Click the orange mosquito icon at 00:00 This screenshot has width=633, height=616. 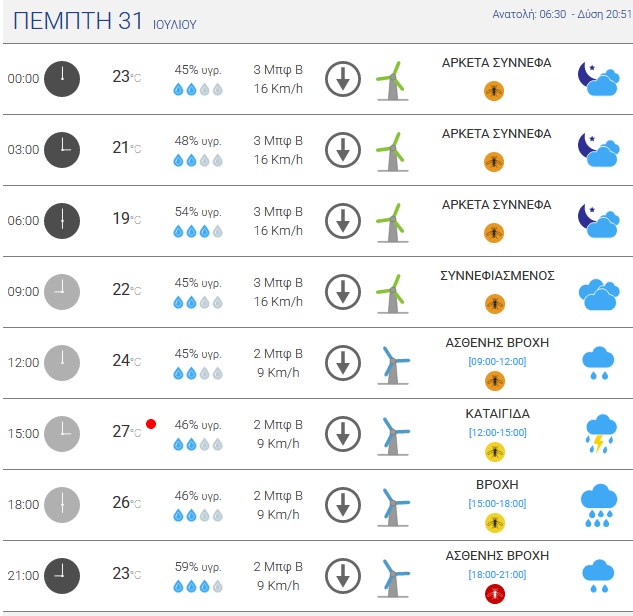[494, 90]
